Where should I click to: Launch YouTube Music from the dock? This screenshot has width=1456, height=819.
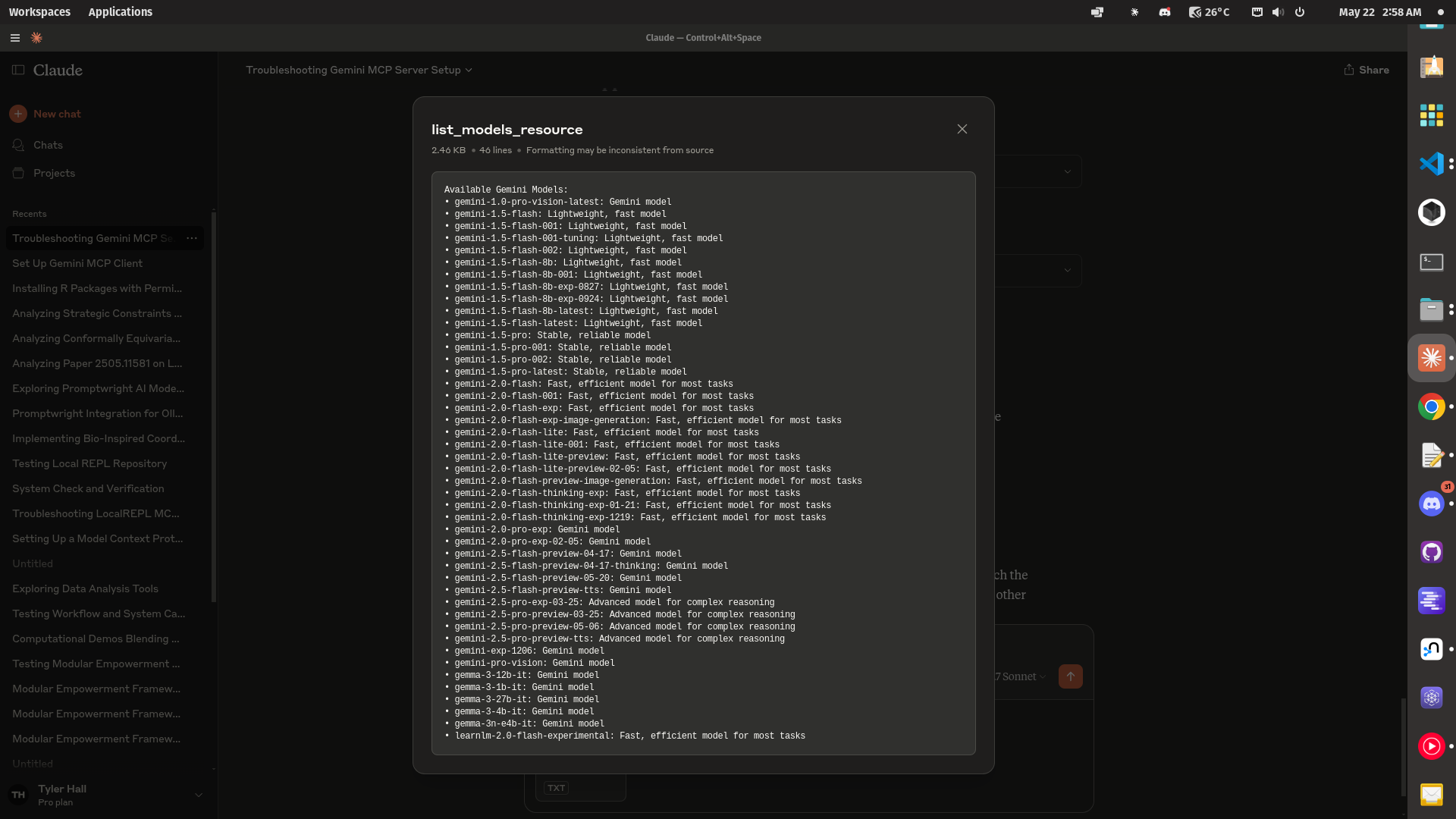point(1431,746)
